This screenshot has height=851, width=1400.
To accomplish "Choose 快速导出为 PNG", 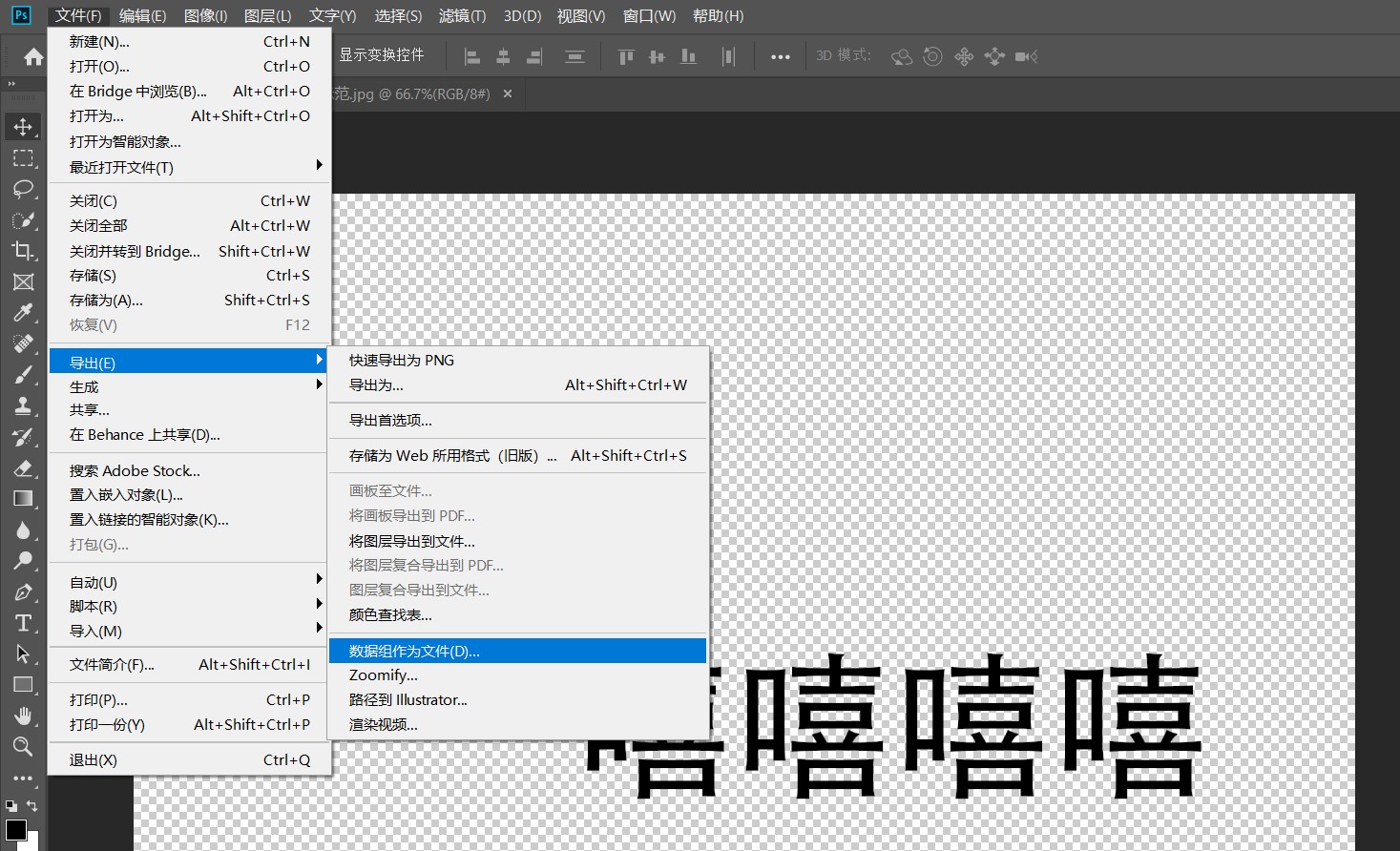I will pyautogui.click(x=518, y=360).
